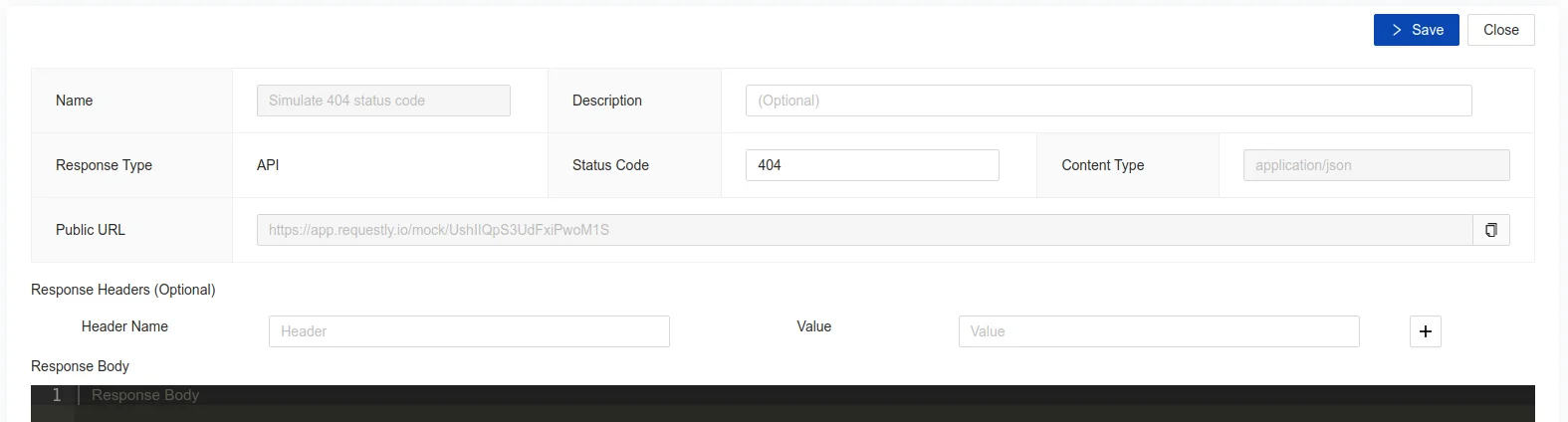Click the 'Header Name' label

pyautogui.click(x=124, y=326)
